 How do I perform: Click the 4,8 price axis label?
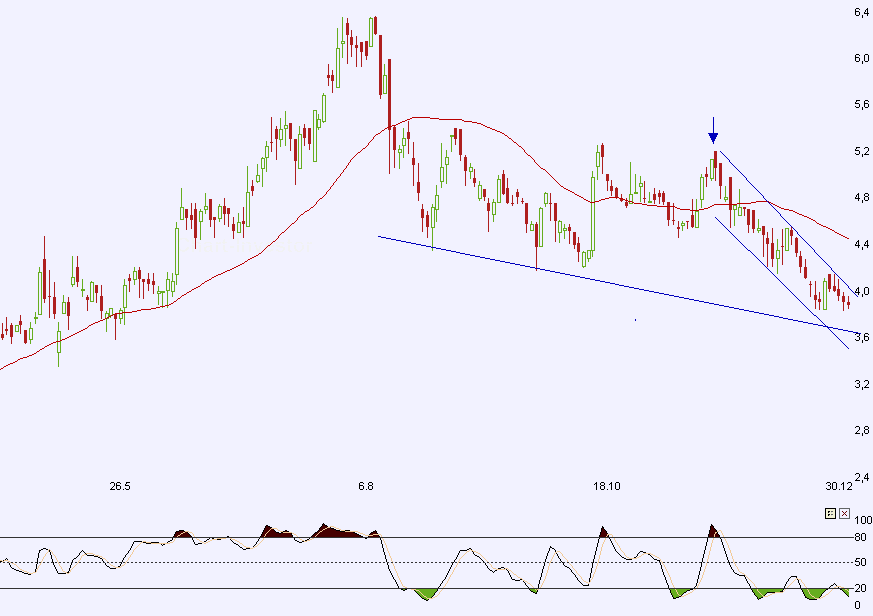(x=860, y=198)
